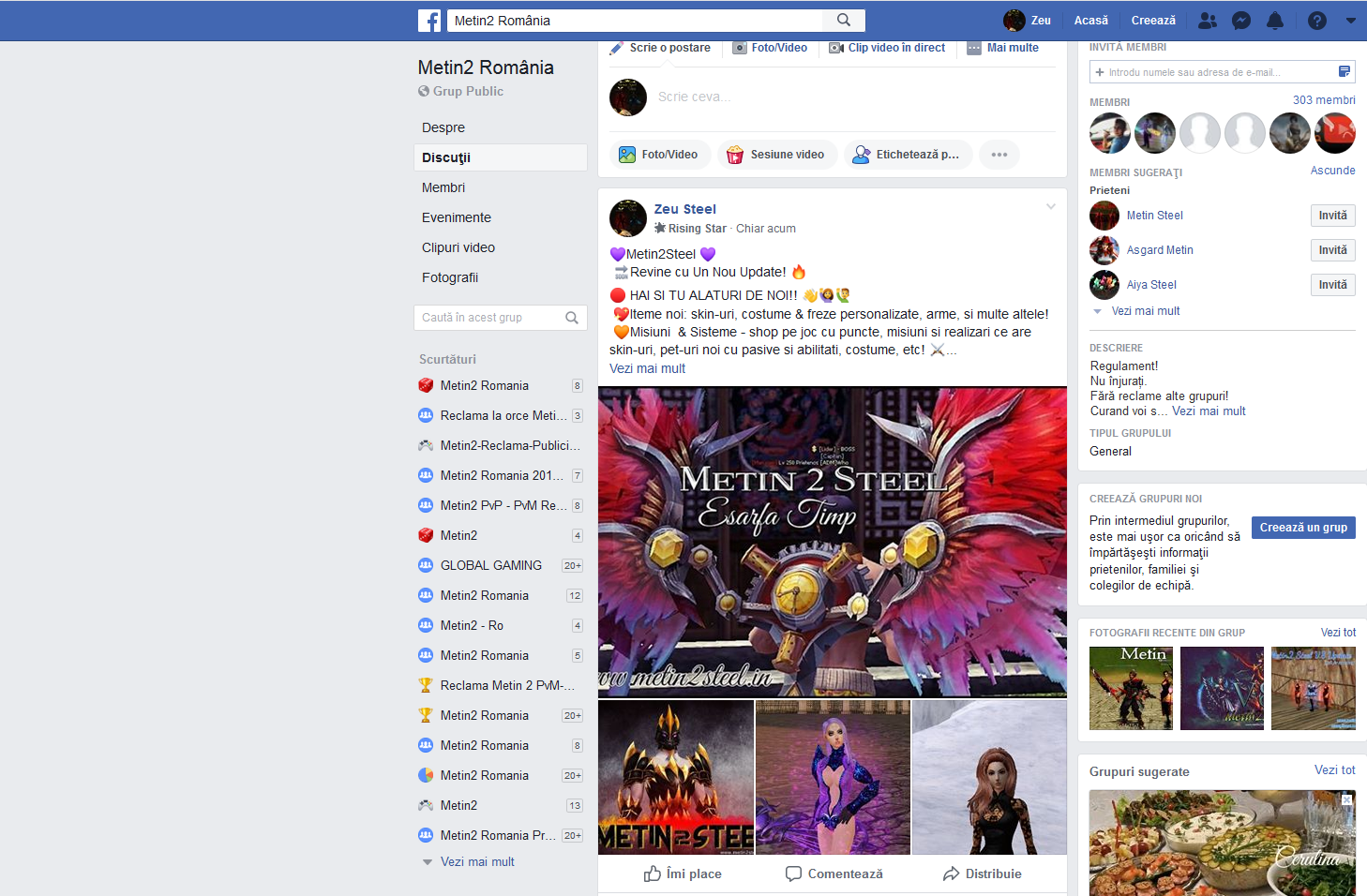Screen dimensions: 1367x896
Task: Click Zeu profile avatar in top bar
Action: pos(1014,21)
